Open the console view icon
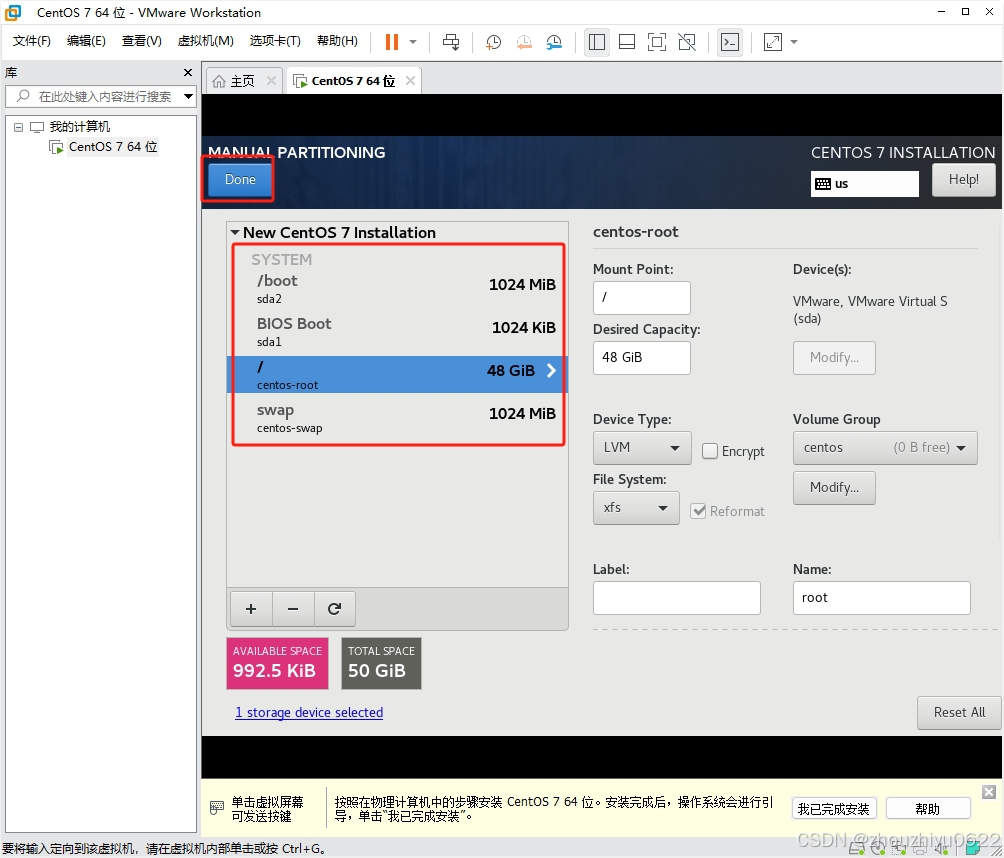 (730, 42)
